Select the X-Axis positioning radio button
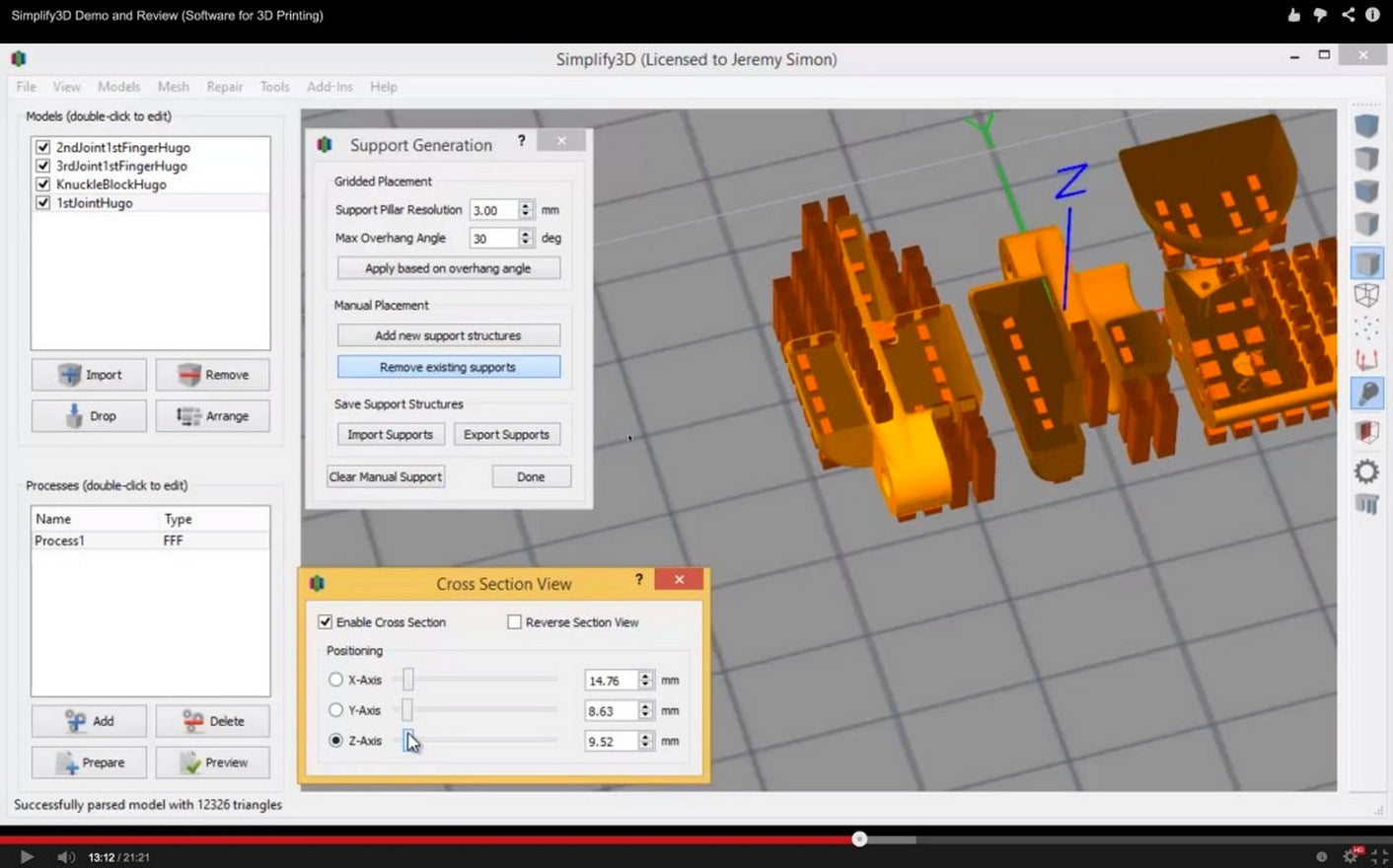This screenshot has width=1393, height=868. pyautogui.click(x=335, y=680)
